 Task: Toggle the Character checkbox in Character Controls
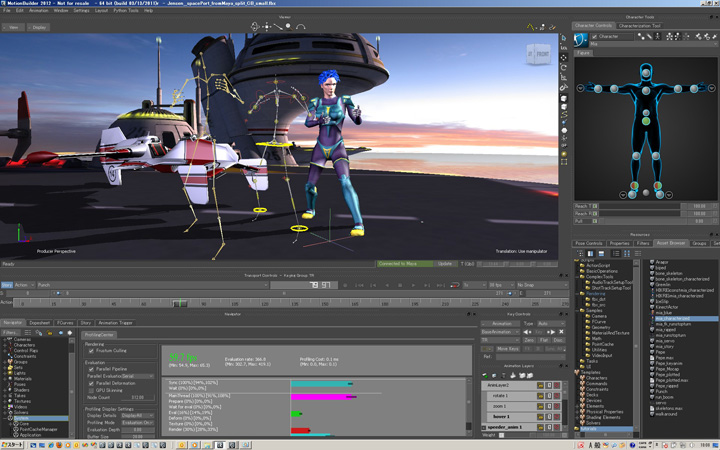(595, 36)
